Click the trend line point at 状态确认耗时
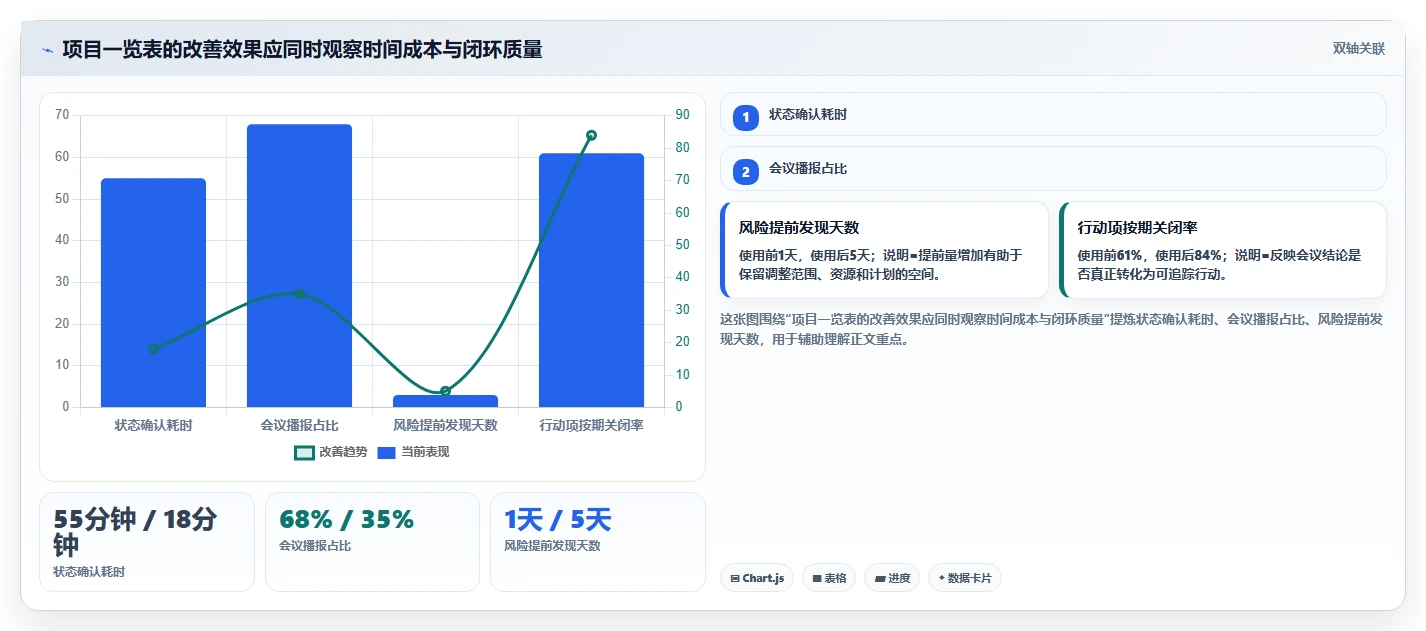The width and height of the screenshot is (1426, 631). click(x=153, y=349)
